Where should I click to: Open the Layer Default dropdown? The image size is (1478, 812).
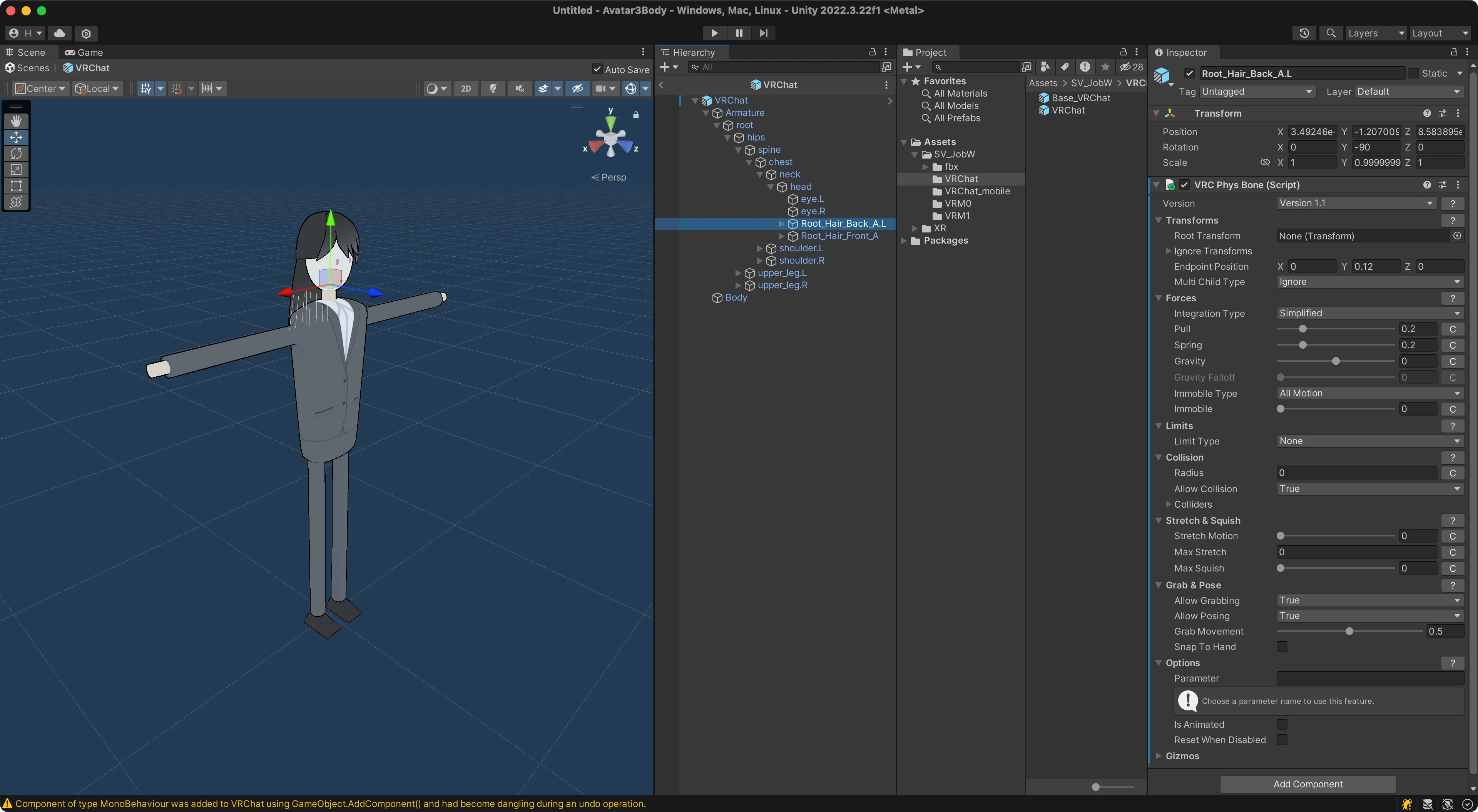click(x=1409, y=92)
